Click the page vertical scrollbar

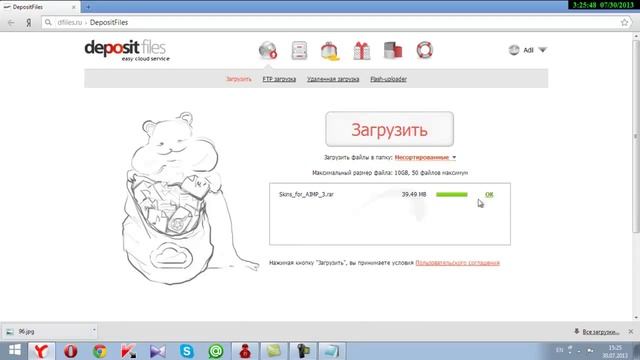[636, 136]
